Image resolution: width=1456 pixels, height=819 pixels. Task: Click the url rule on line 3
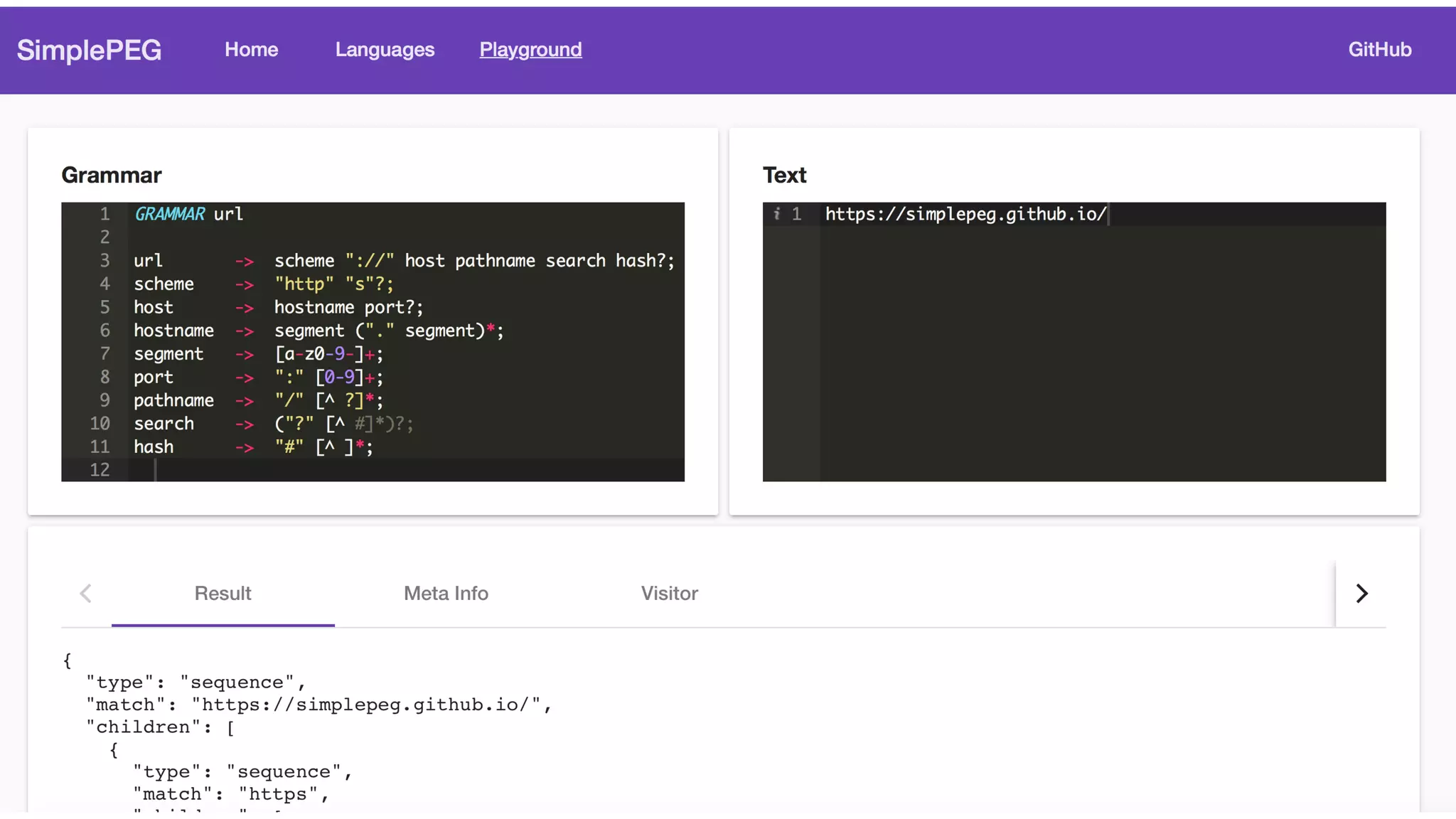click(148, 261)
